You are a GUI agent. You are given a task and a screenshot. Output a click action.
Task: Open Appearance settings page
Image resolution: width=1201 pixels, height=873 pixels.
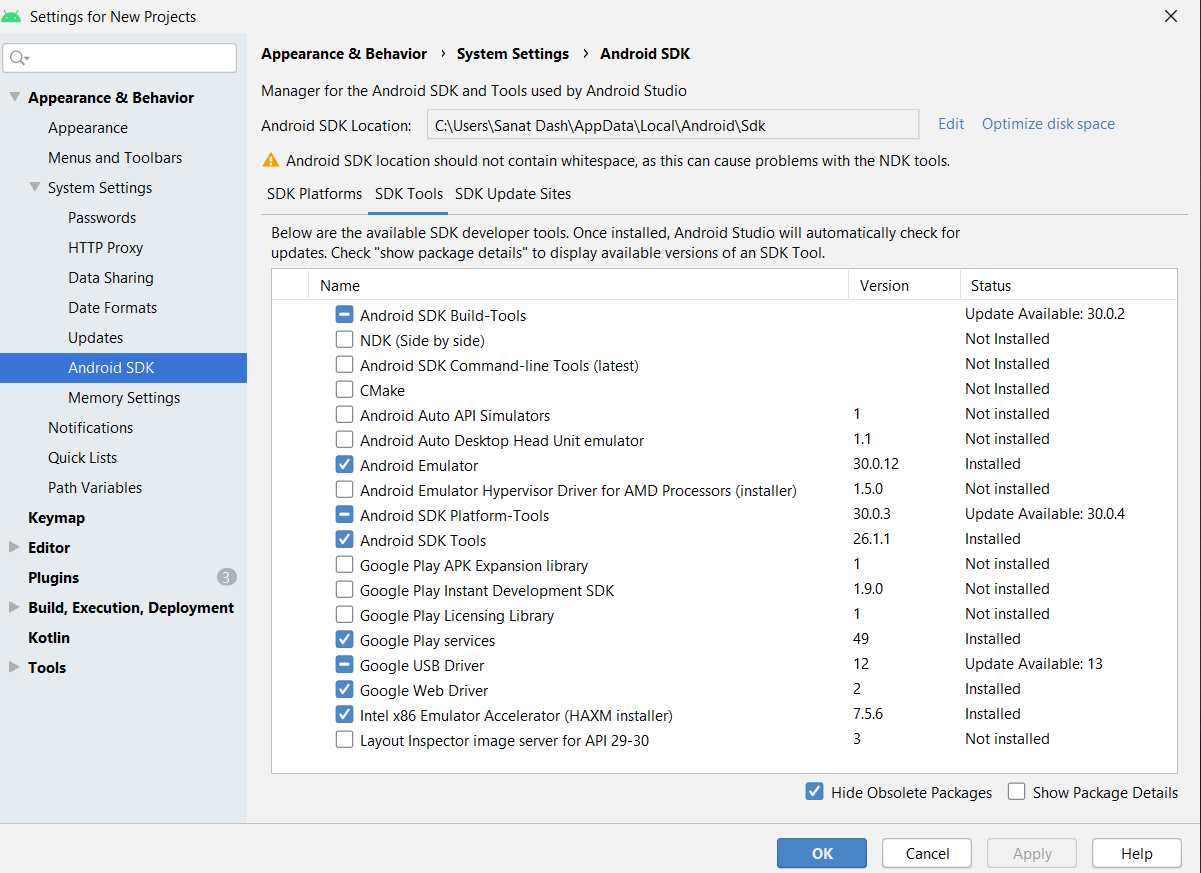(88, 128)
